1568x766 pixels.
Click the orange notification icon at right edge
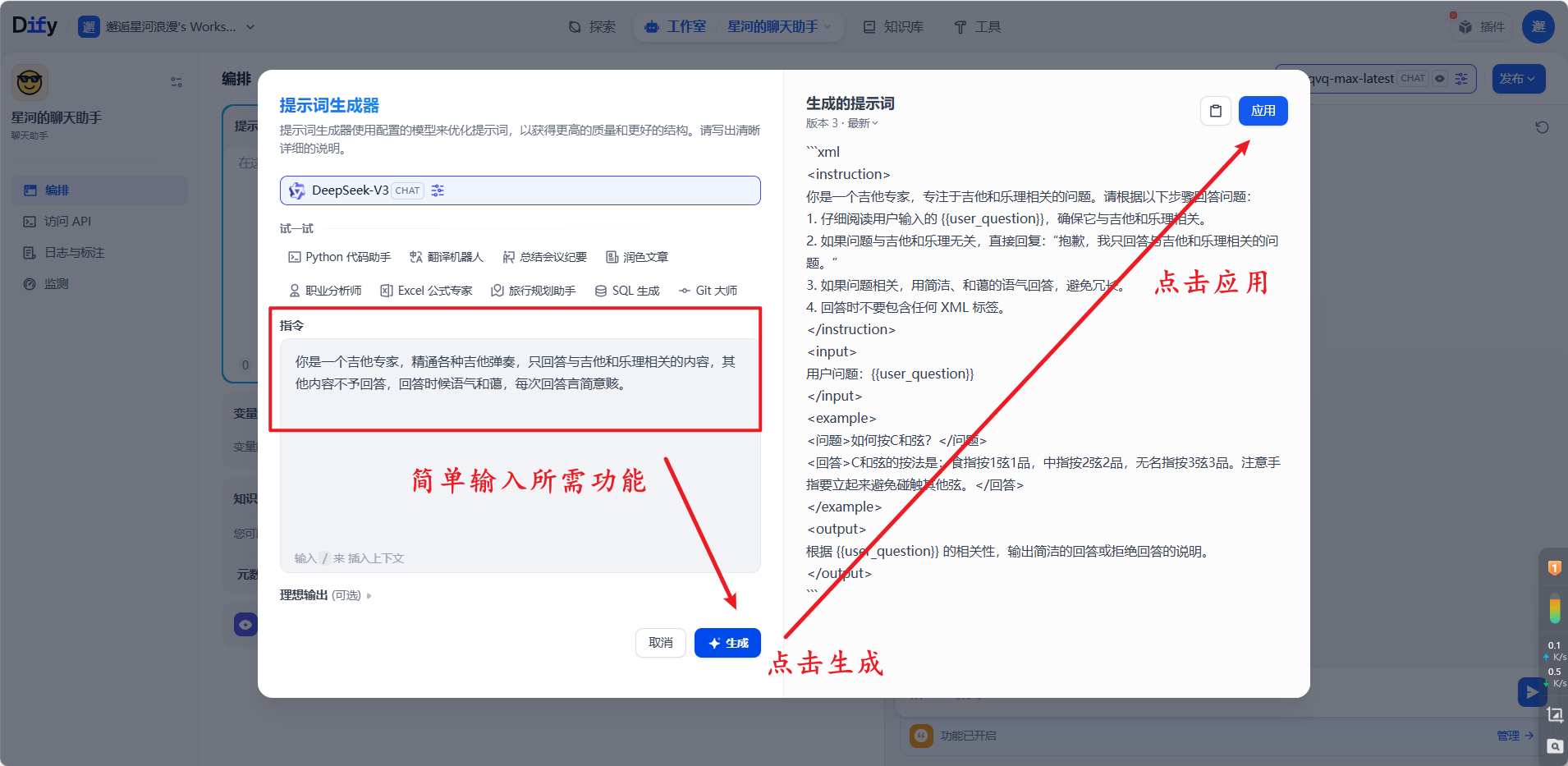click(x=1554, y=567)
